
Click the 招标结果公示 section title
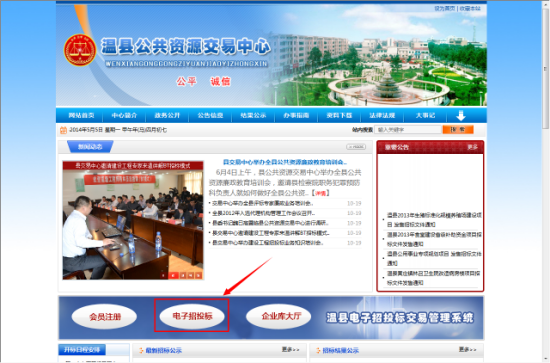pos(341,350)
